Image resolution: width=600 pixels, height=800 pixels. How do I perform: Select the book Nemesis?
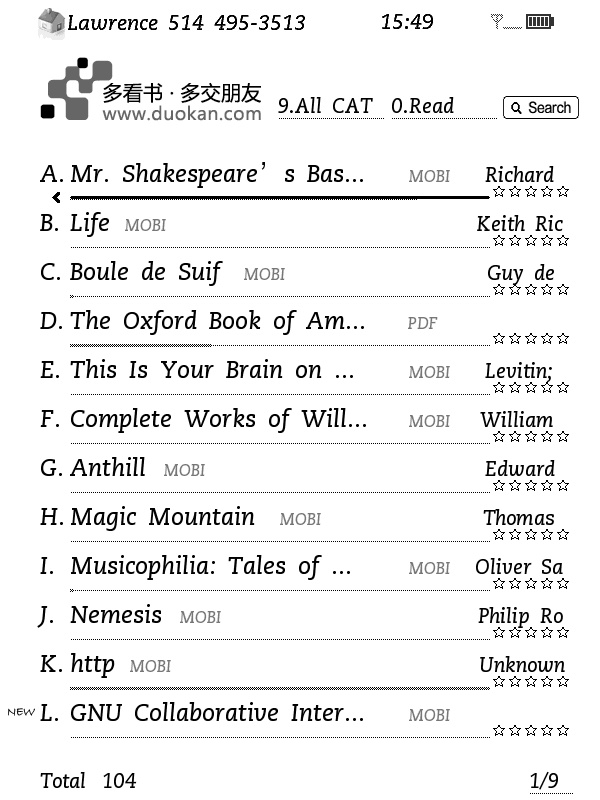point(116,615)
